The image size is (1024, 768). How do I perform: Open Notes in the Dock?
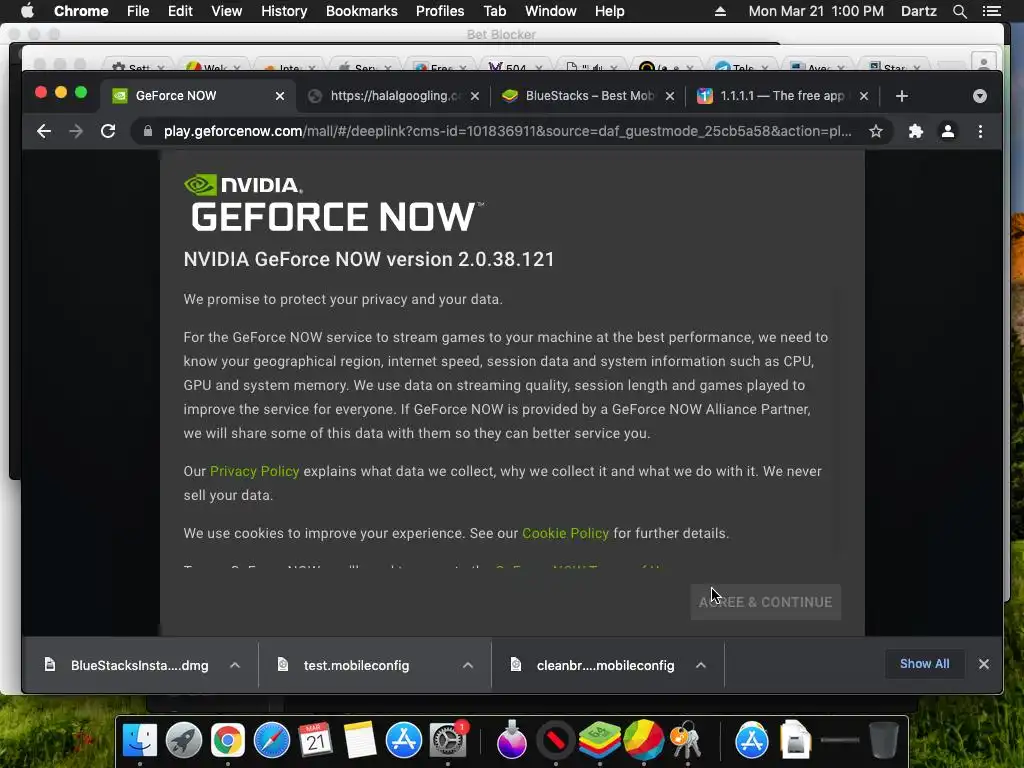[360, 741]
